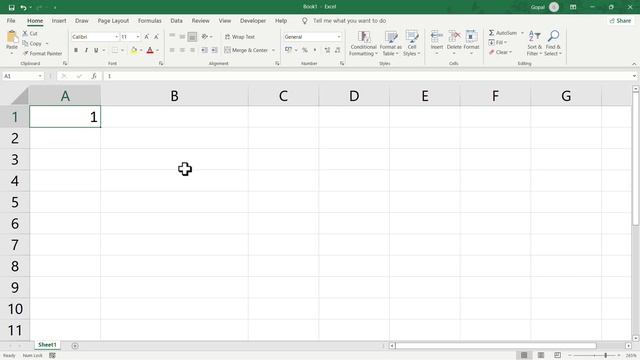Click AutoSum
The height and width of the screenshot is (360, 640).
[x=503, y=33]
